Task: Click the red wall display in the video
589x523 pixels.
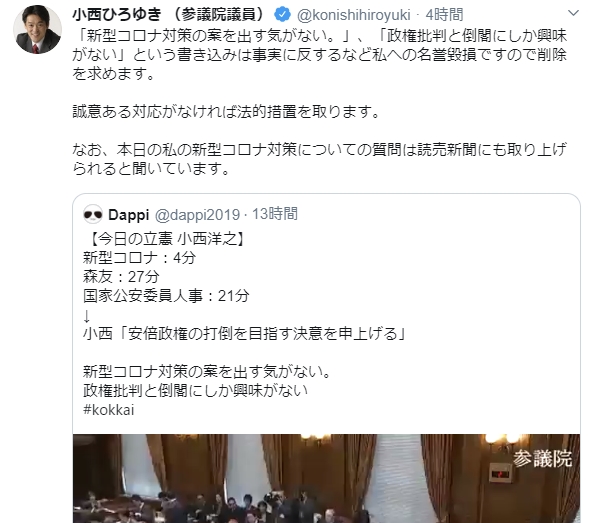Action: click(501, 473)
